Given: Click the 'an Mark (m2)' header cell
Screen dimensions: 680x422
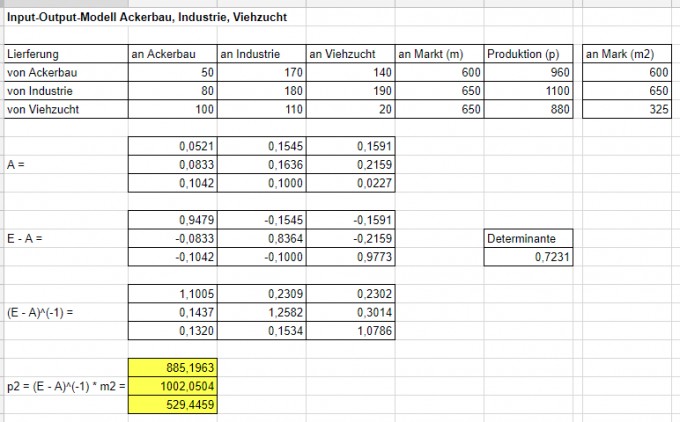Looking at the screenshot, I should click(627, 54).
